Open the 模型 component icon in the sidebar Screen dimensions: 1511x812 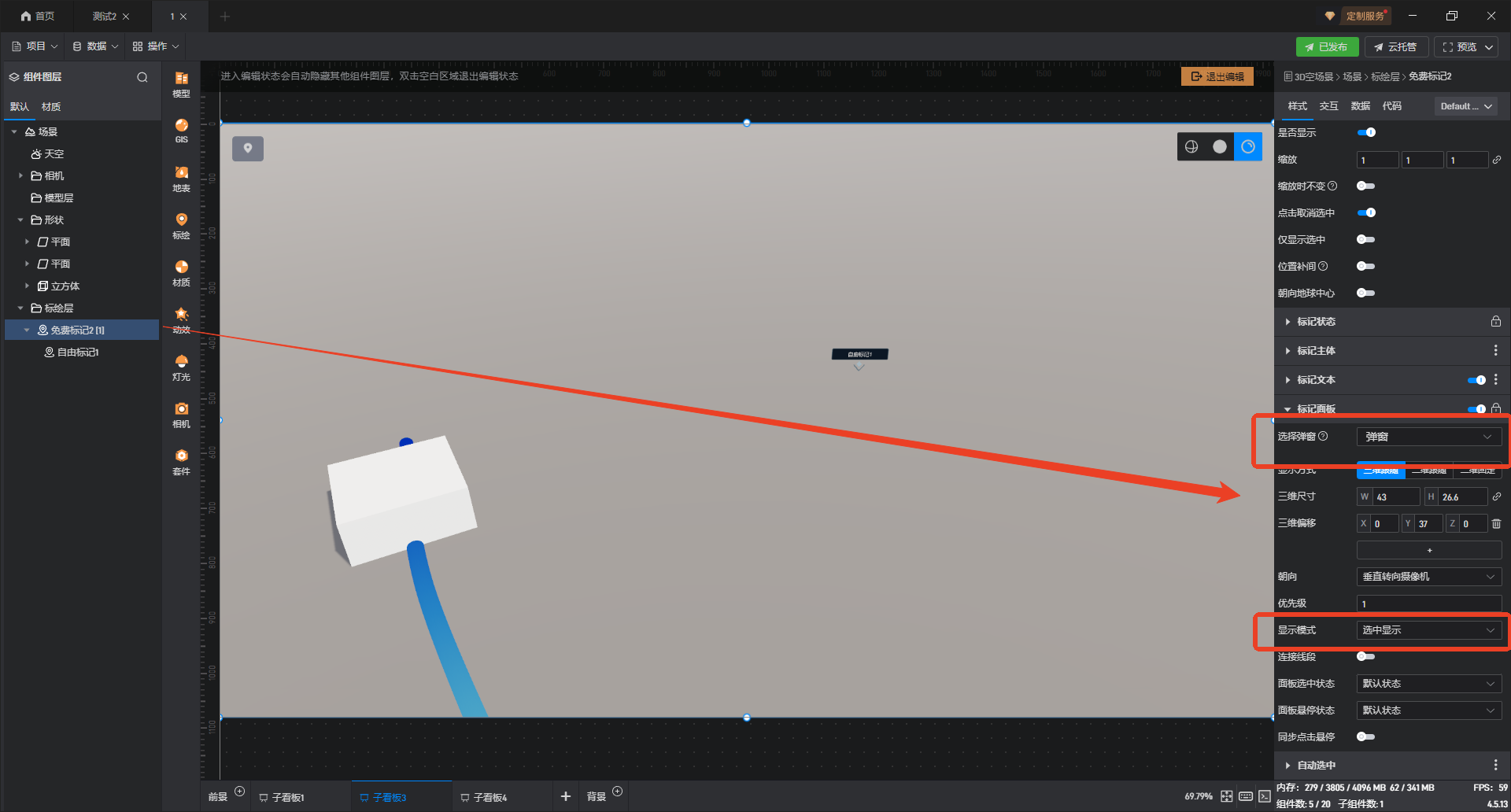(181, 83)
